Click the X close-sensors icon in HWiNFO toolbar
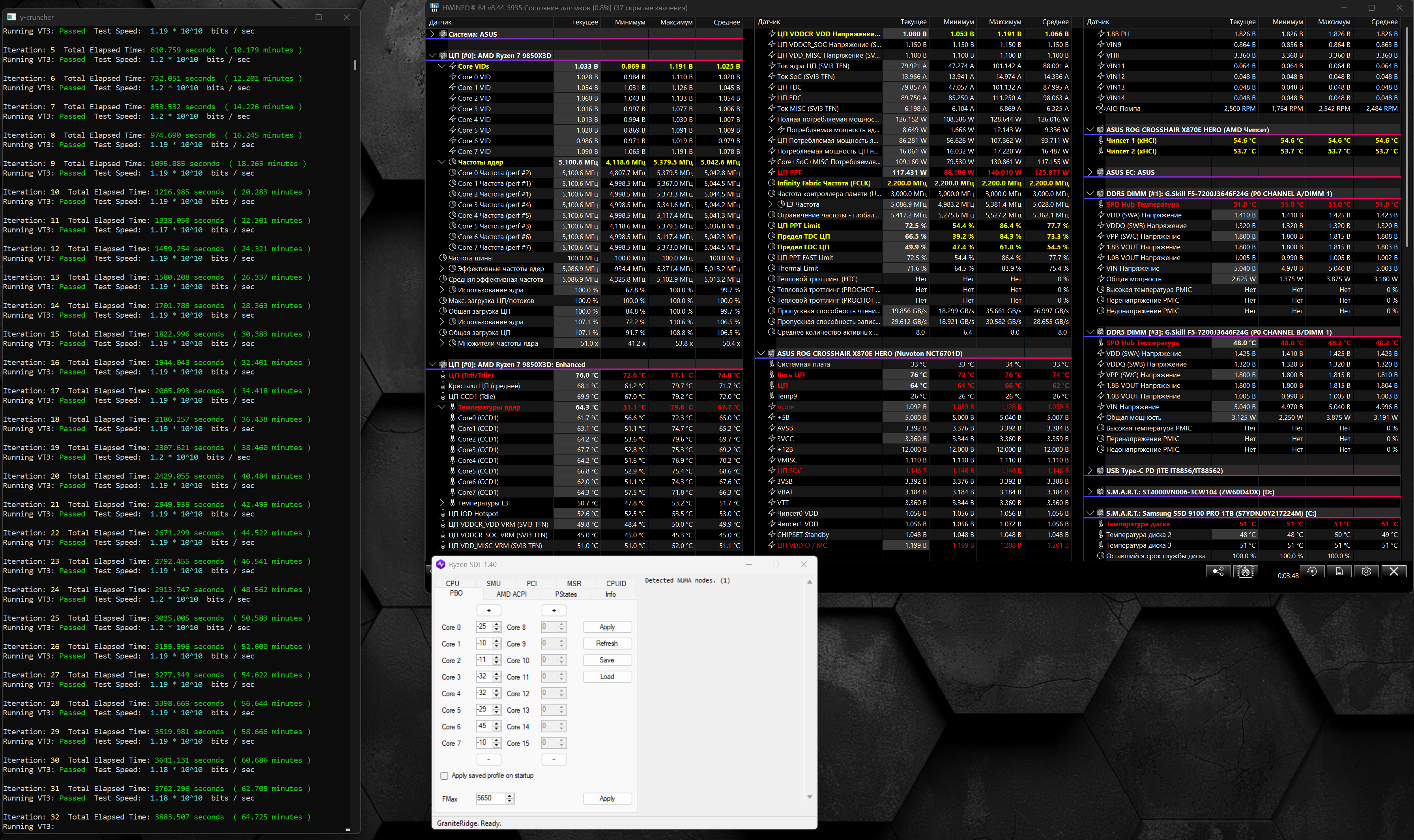The width and height of the screenshot is (1414, 840). 1393,572
